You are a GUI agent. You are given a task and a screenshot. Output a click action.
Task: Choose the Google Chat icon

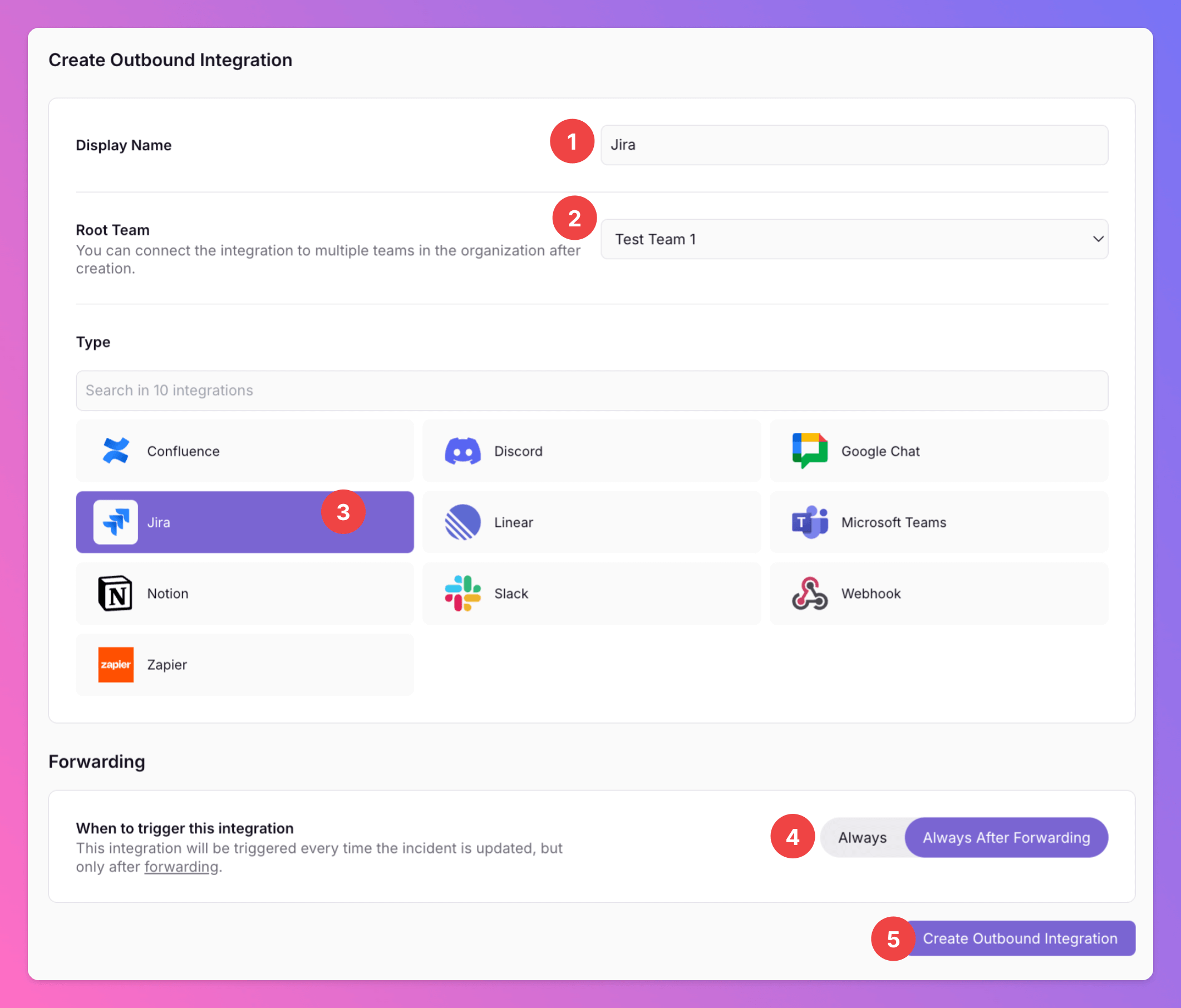pos(809,451)
